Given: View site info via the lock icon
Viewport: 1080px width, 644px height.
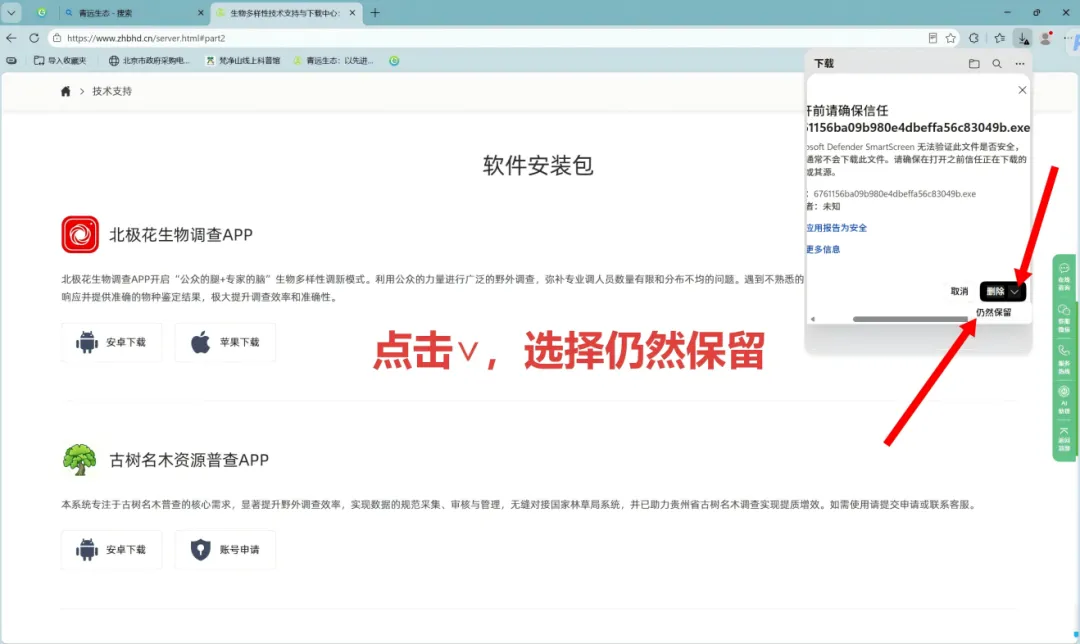Looking at the screenshot, I should click(x=57, y=38).
